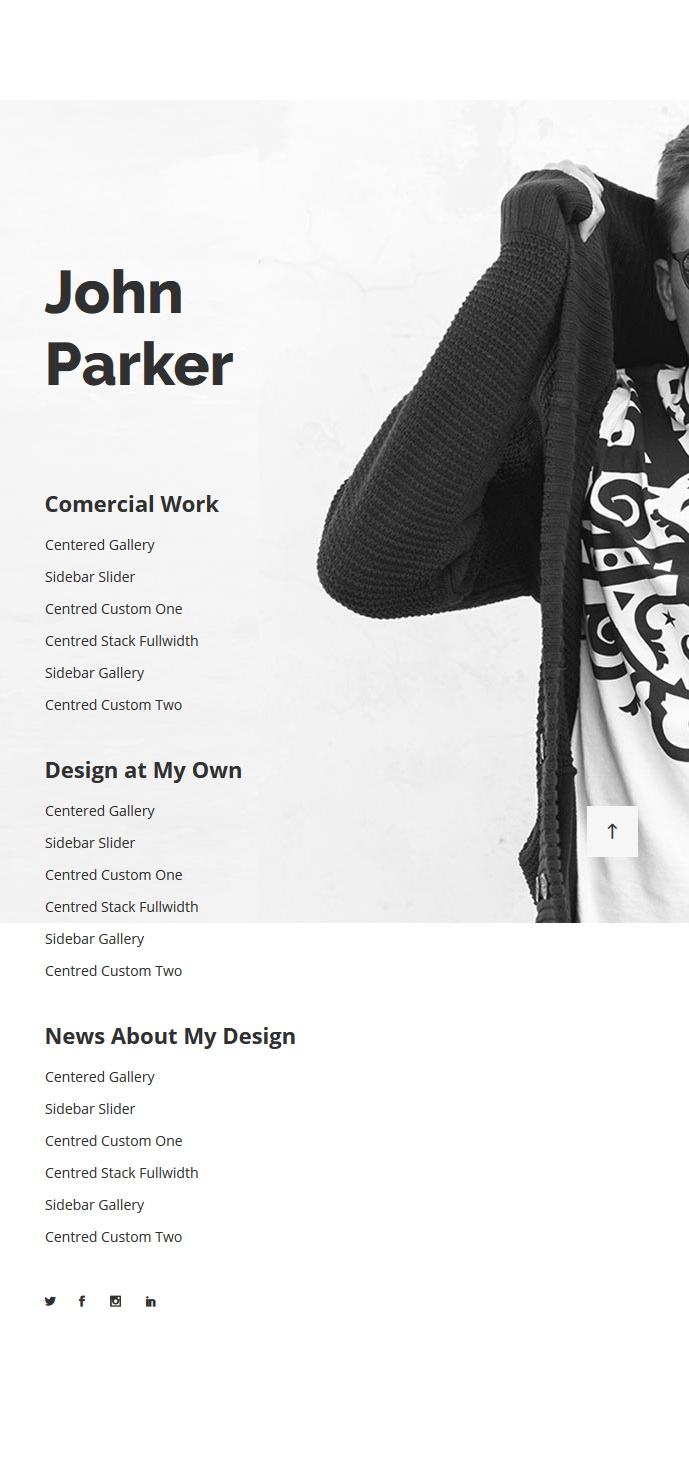
Task: Open Sidebar Slider under News About My Design
Action: tap(90, 1109)
